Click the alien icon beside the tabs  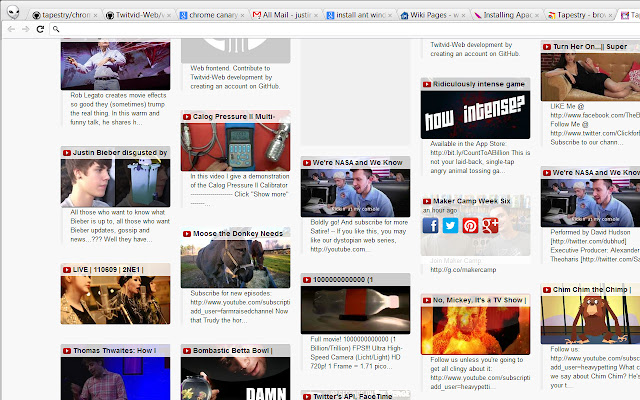point(13,12)
